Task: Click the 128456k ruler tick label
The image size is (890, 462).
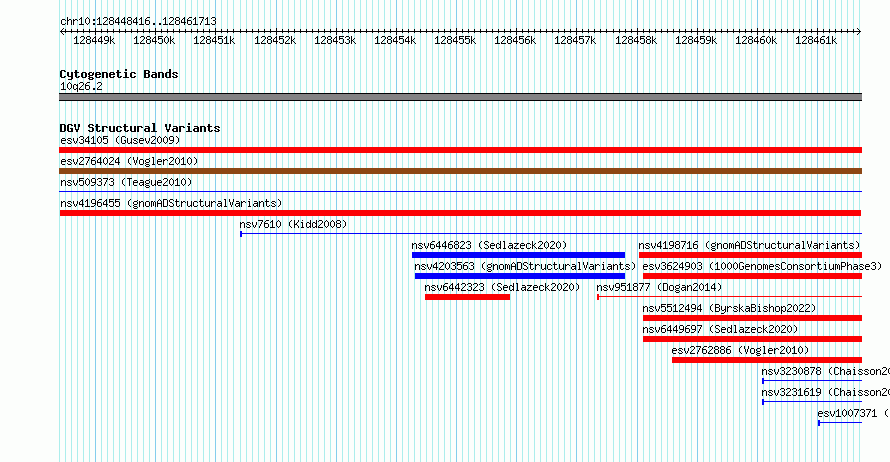Action: (x=515, y=40)
